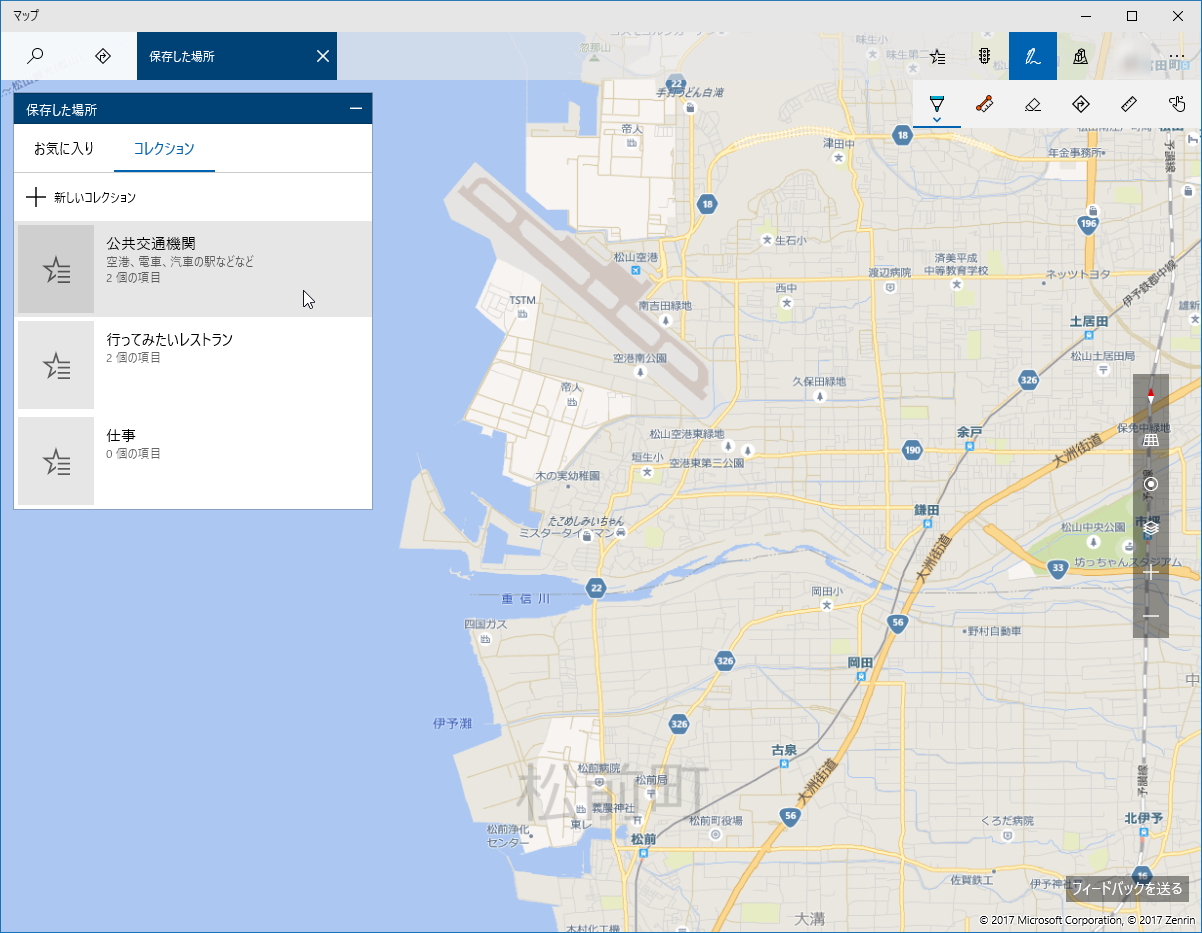Image resolution: width=1202 pixels, height=933 pixels.
Task: Select the ballpoint pen ink tool
Action: click(937, 101)
